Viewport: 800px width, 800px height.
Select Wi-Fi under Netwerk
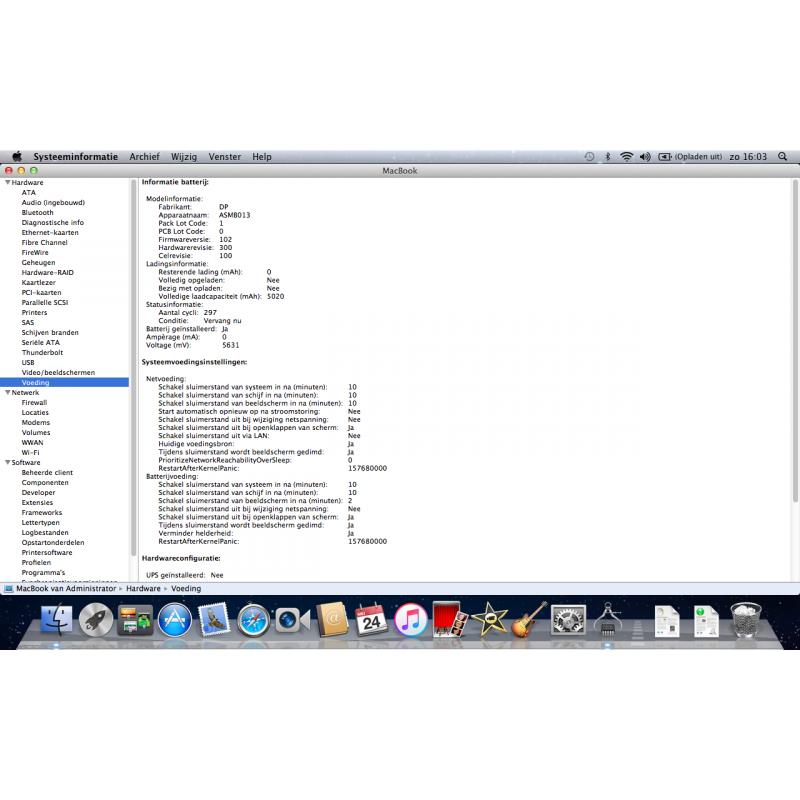(x=30, y=453)
